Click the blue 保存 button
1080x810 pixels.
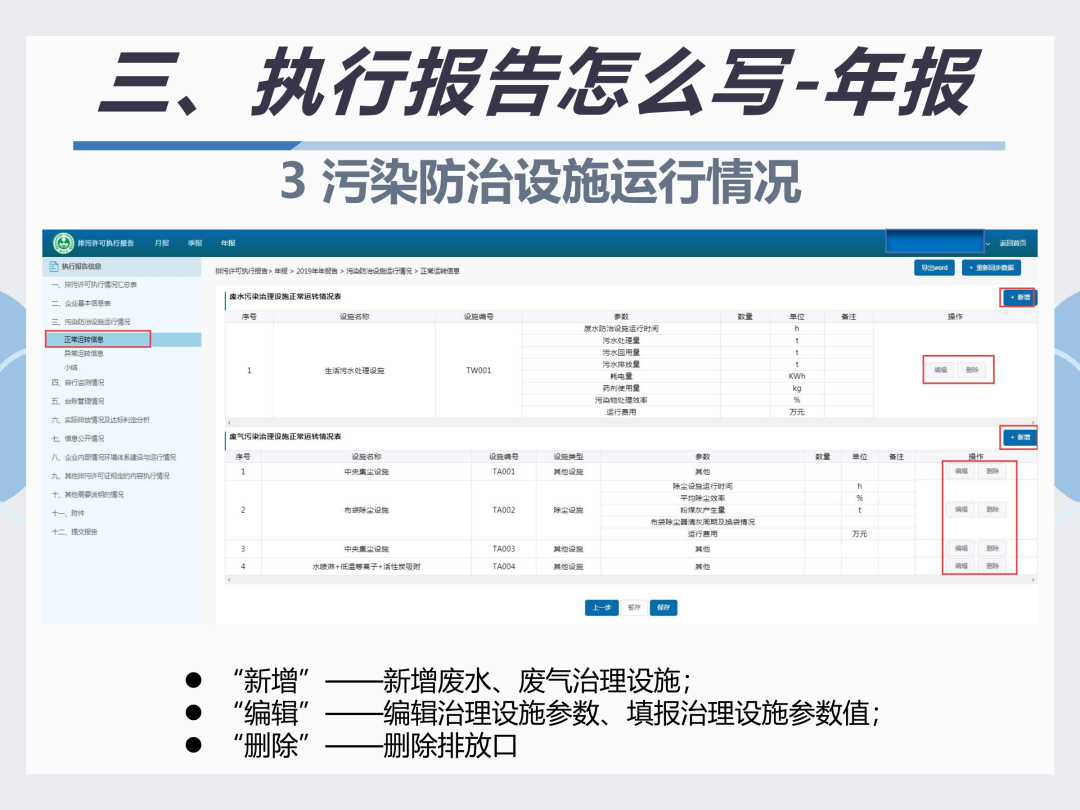663,608
